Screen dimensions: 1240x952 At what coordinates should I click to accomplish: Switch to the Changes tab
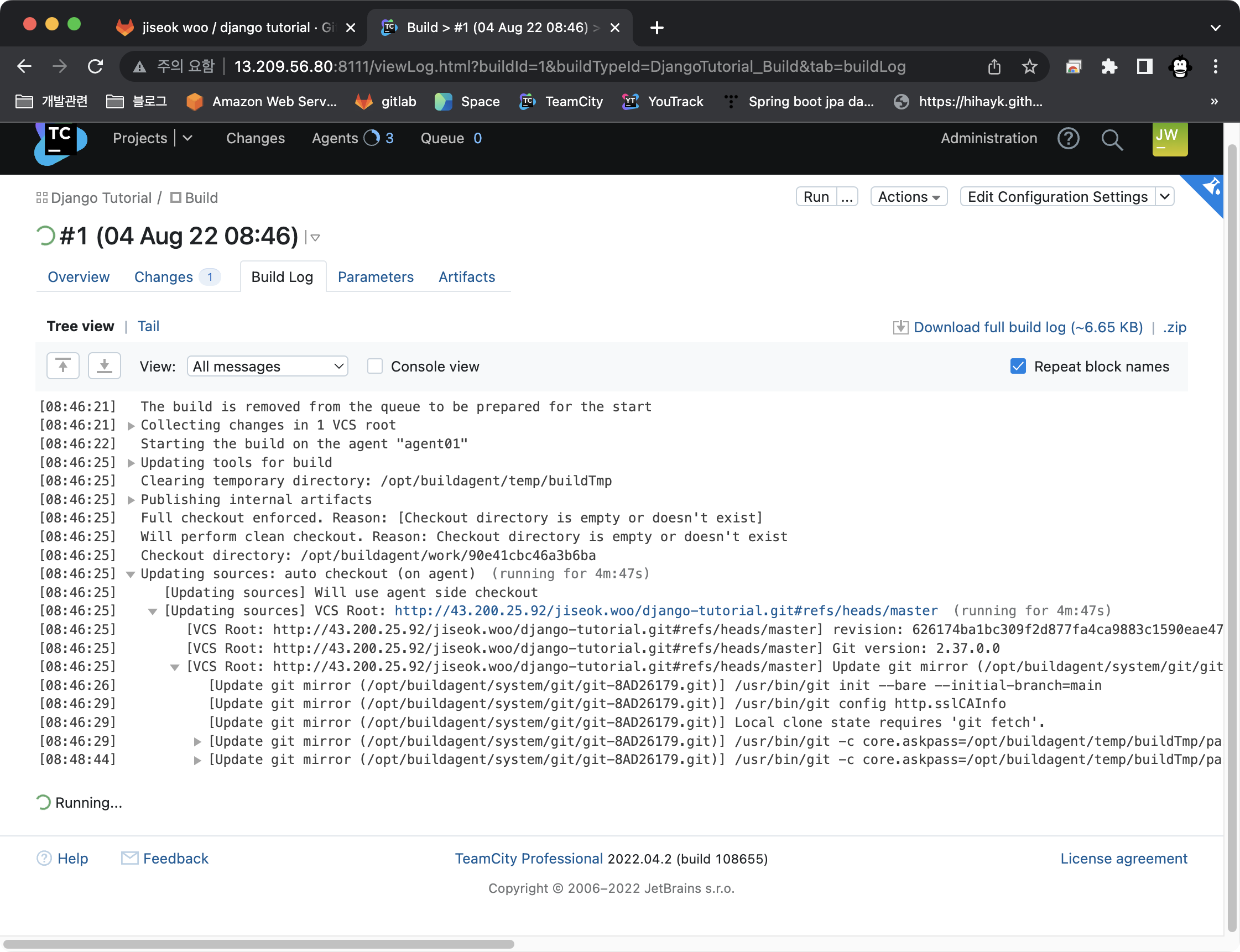point(176,277)
